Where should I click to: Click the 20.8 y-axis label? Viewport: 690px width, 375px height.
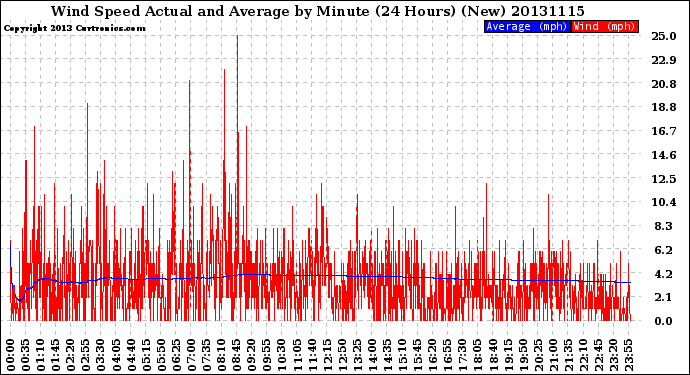[x=664, y=84]
